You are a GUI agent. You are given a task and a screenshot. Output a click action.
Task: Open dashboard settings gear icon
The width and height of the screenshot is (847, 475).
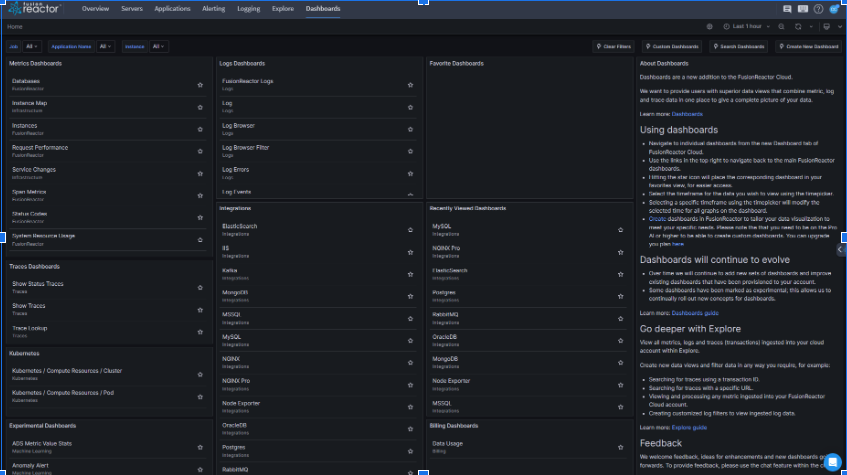pos(709,26)
